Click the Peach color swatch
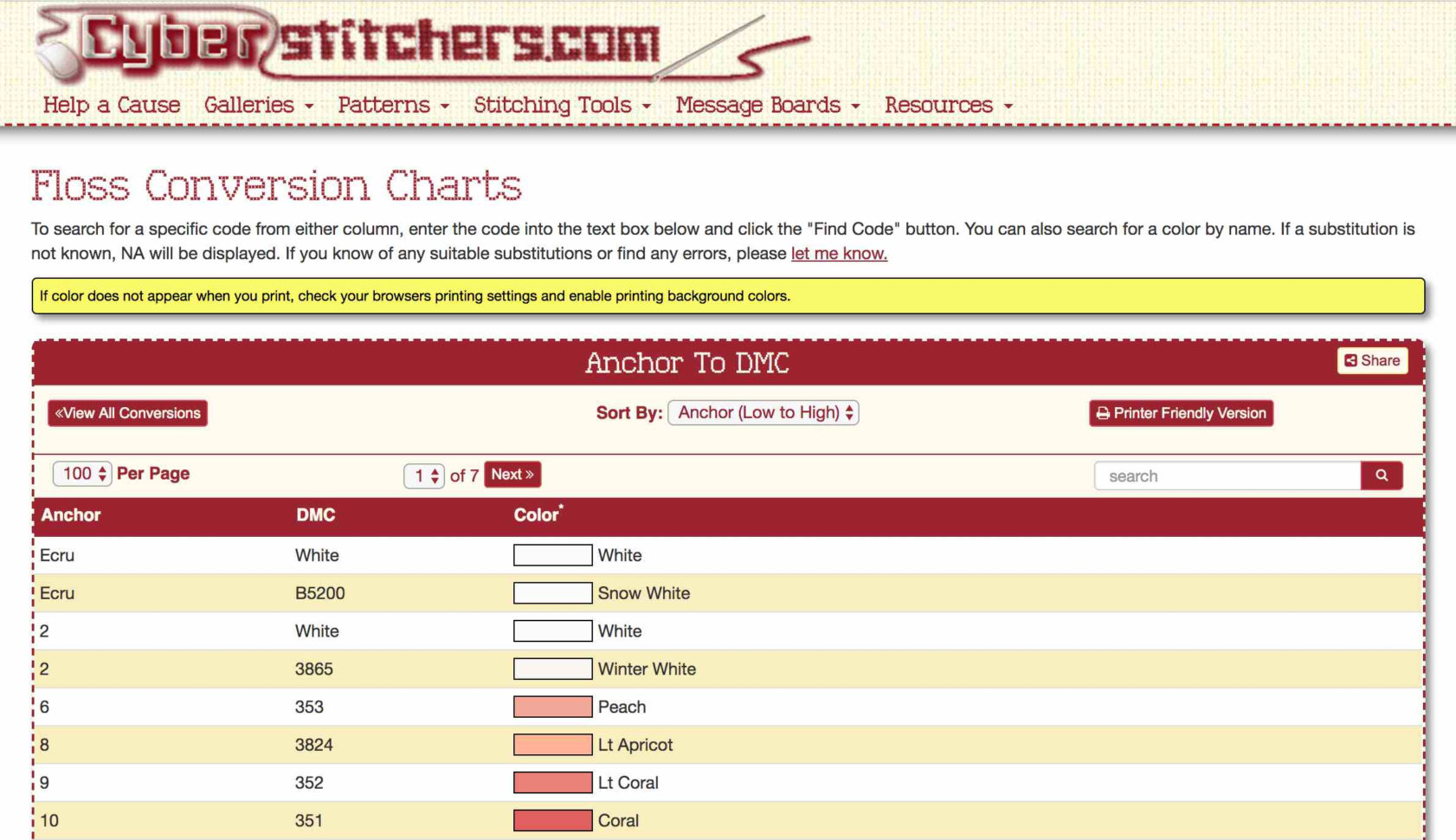 click(x=552, y=707)
